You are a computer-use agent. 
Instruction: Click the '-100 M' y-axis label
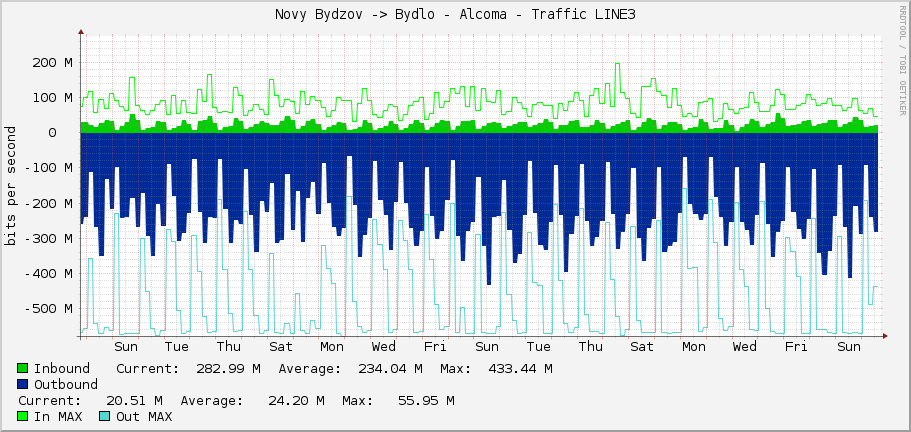pos(49,168)
